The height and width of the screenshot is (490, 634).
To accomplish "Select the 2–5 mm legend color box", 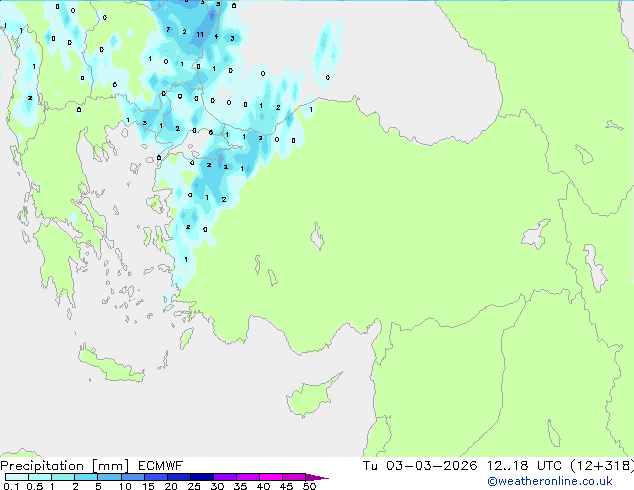I will (x=86, y=477).
